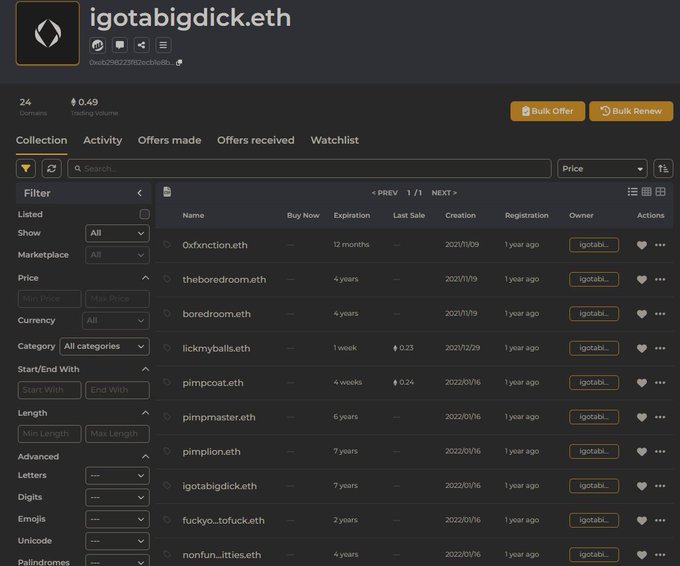Open the Unicode filter dropdown
Screen dimensions: 680x566
tap(117, 541)
